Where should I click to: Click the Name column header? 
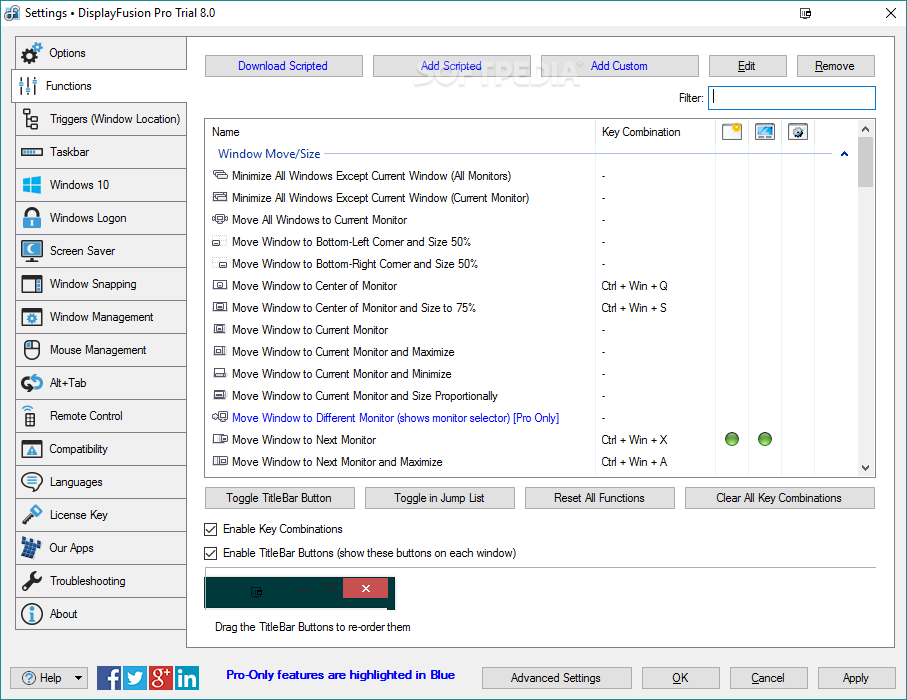tap(400, 132)
